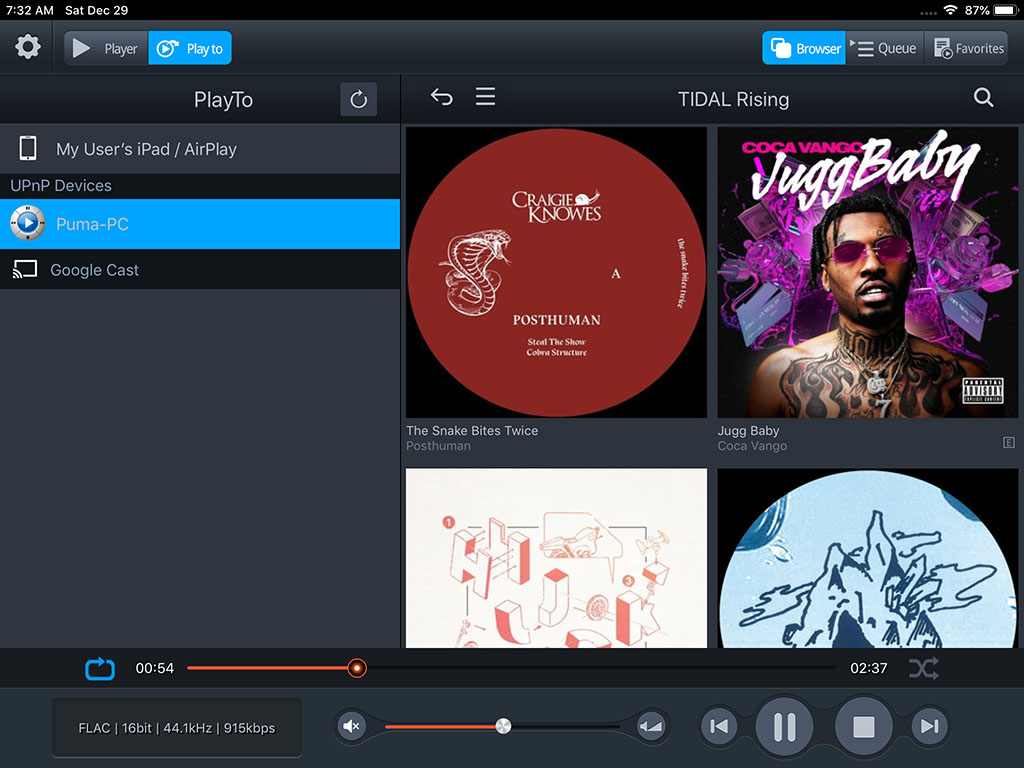Click the max volume speaker icon
Viewport: 1024px width, 768px height.
pos(651,726)
